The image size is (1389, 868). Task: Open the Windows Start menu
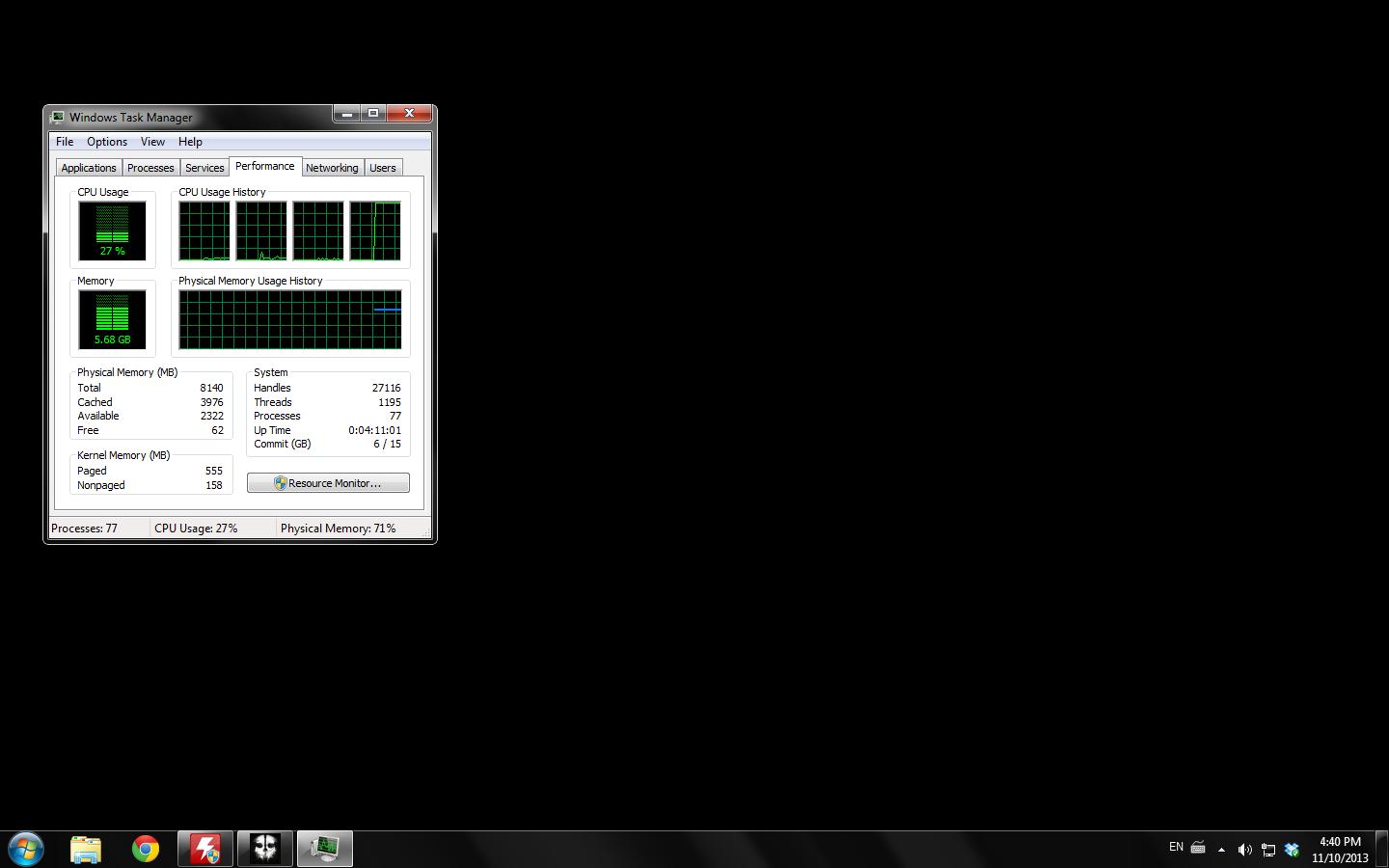click(26, 849)
